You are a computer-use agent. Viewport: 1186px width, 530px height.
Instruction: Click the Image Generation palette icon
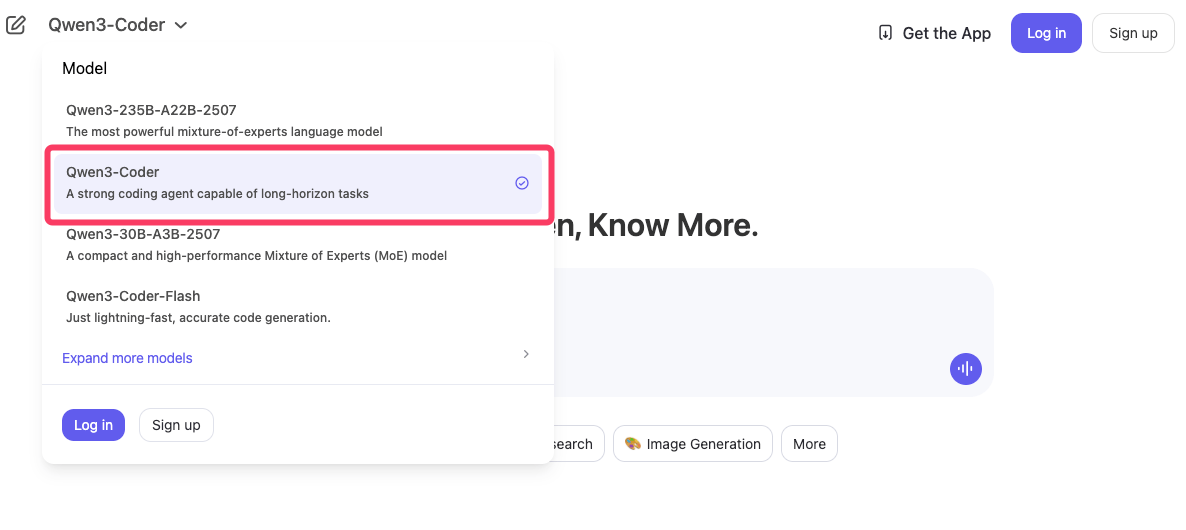point(632,444)
